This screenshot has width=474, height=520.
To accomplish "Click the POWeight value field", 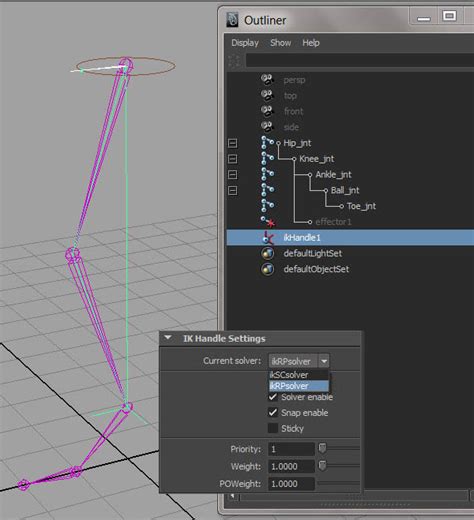I will coord(291,484).
